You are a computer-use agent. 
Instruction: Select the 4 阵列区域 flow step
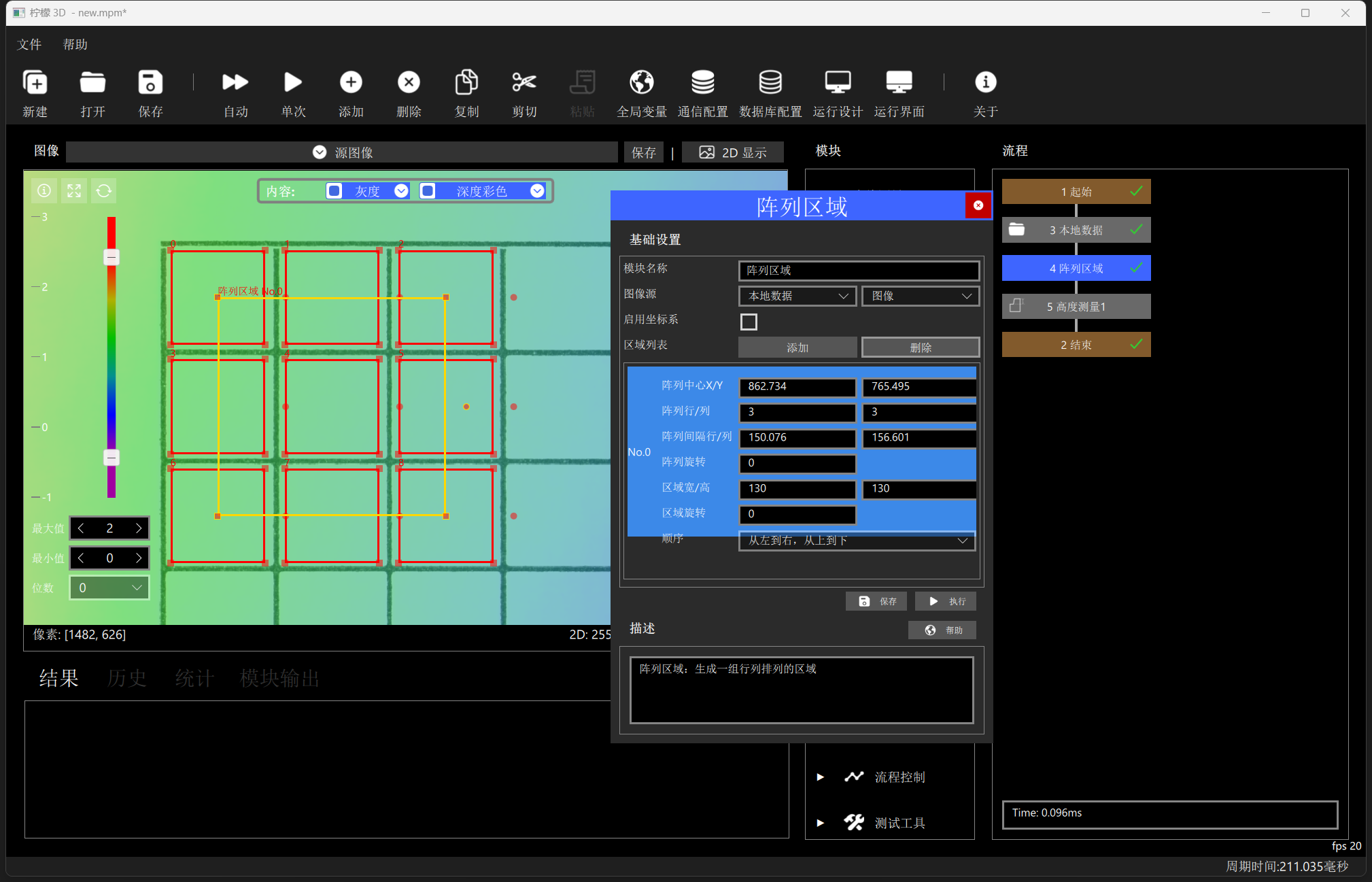1076,268
